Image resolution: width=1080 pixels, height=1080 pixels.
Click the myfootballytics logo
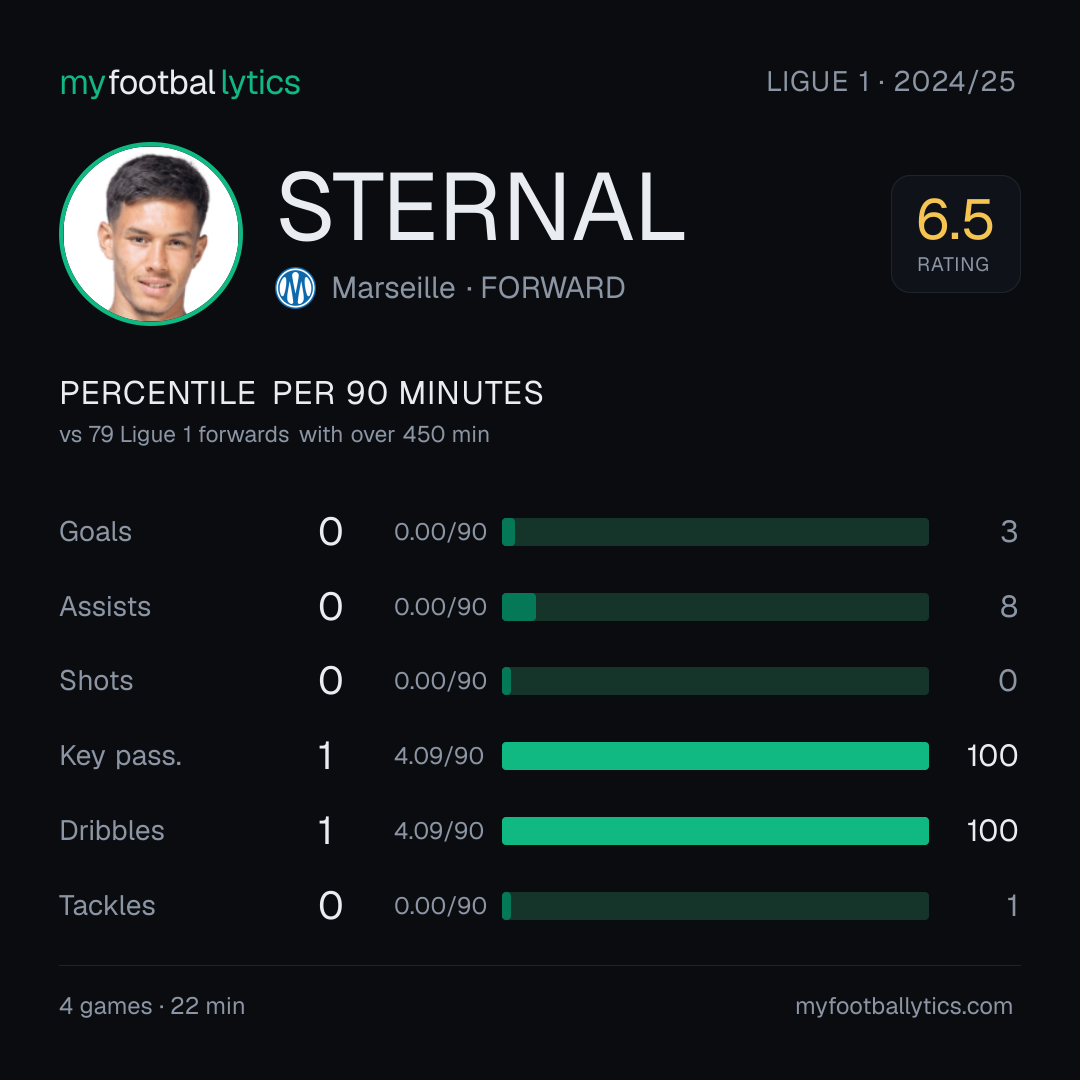(180, 83)
